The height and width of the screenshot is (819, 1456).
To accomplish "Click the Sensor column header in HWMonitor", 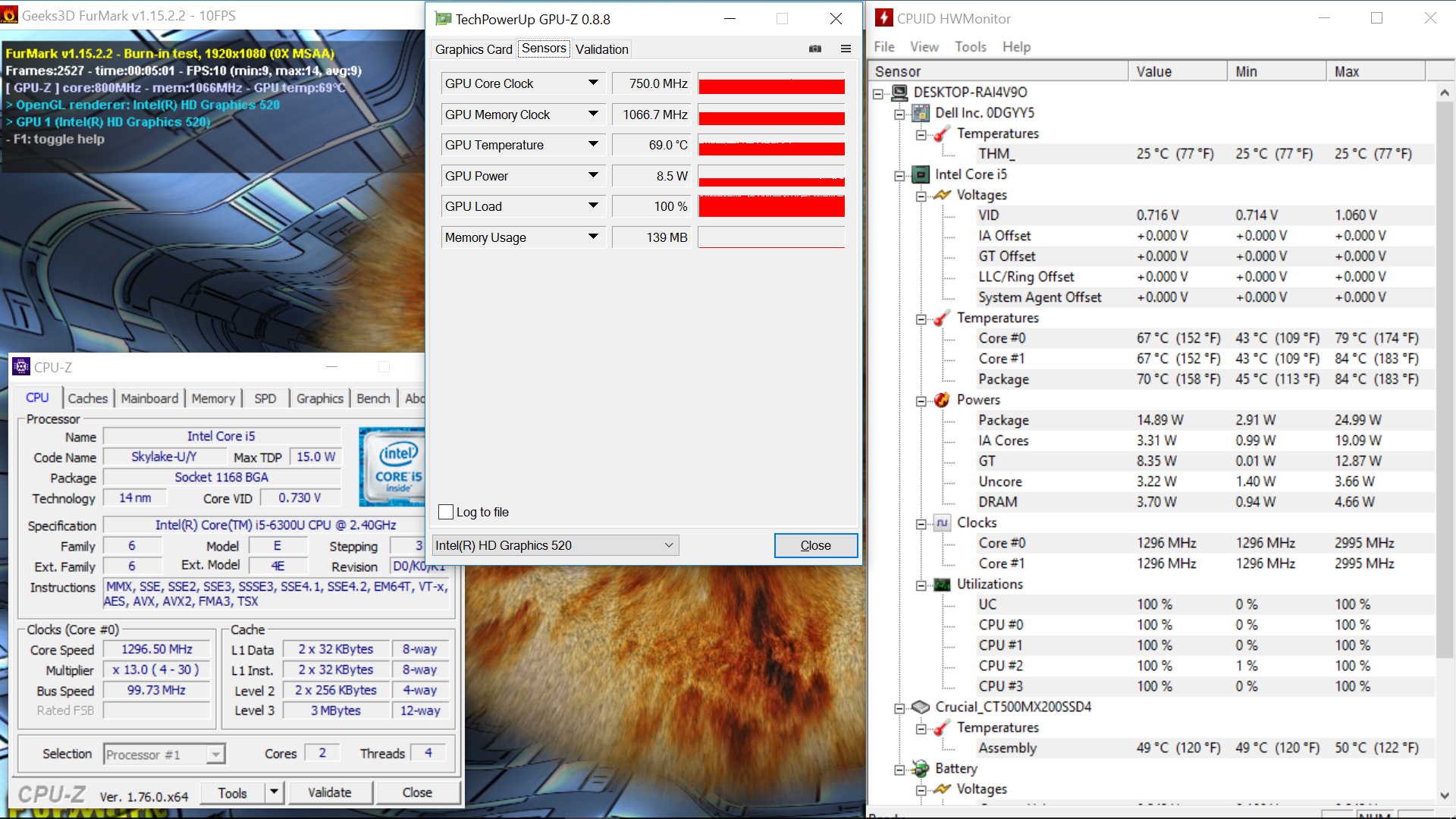I will (x=998, y=71).
